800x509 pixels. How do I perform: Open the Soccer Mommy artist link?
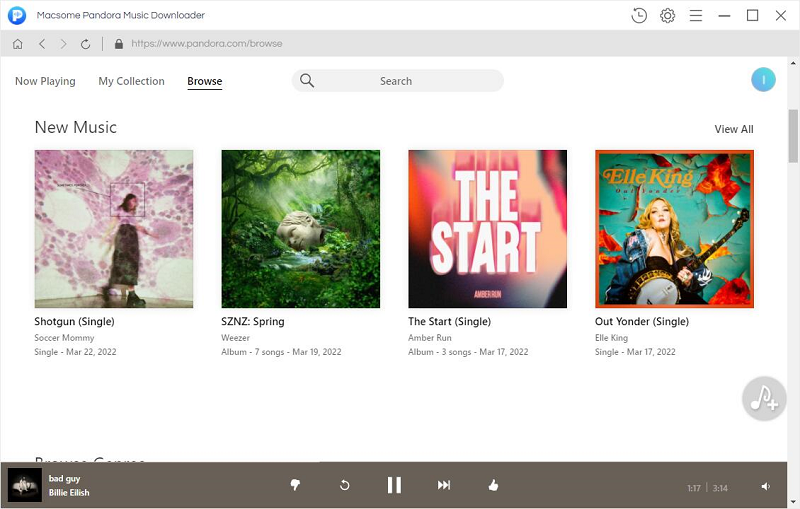coord(64,338)
